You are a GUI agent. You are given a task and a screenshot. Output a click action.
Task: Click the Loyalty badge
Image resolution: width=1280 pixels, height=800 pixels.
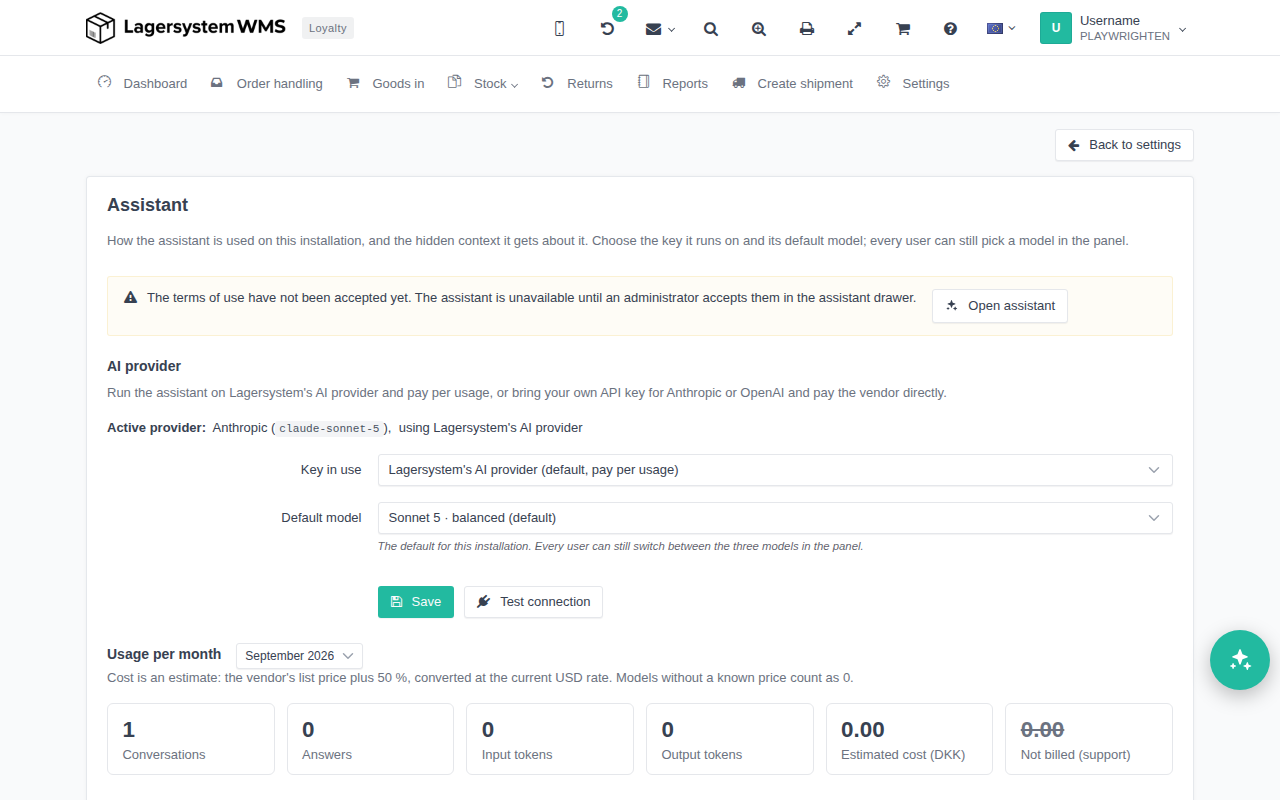328,28
